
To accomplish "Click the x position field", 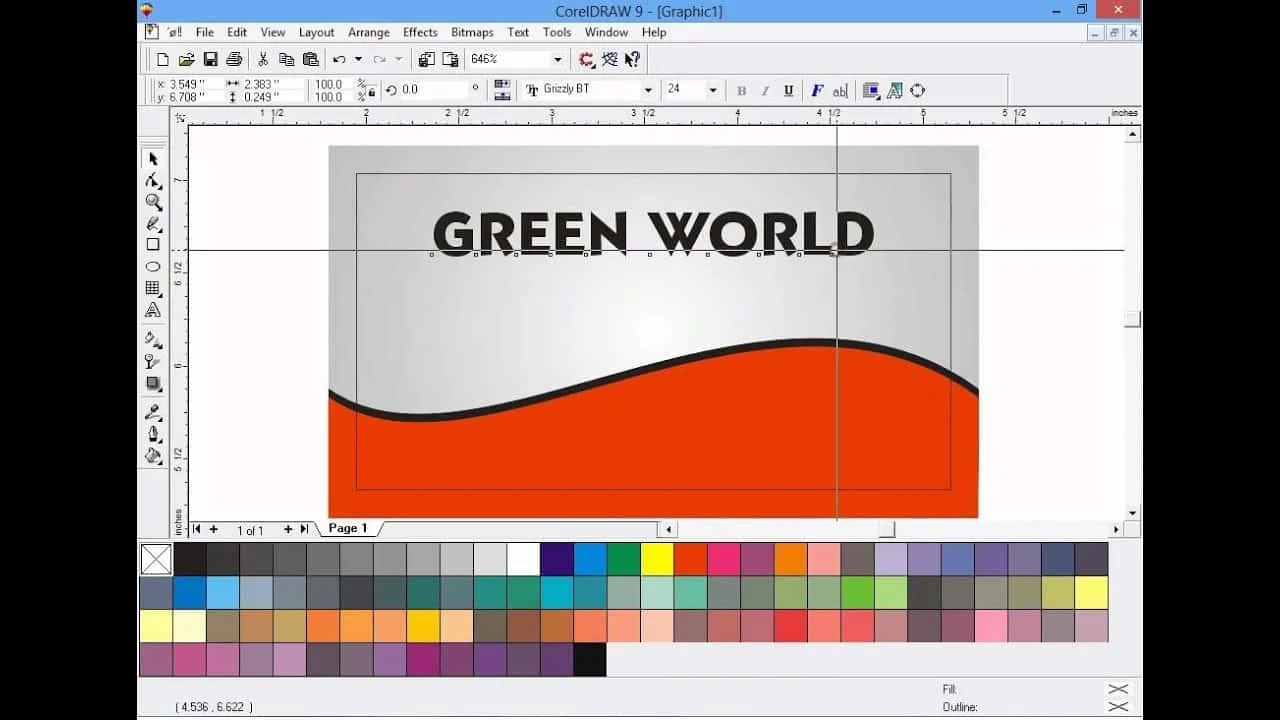I will [x=193, y=84].
